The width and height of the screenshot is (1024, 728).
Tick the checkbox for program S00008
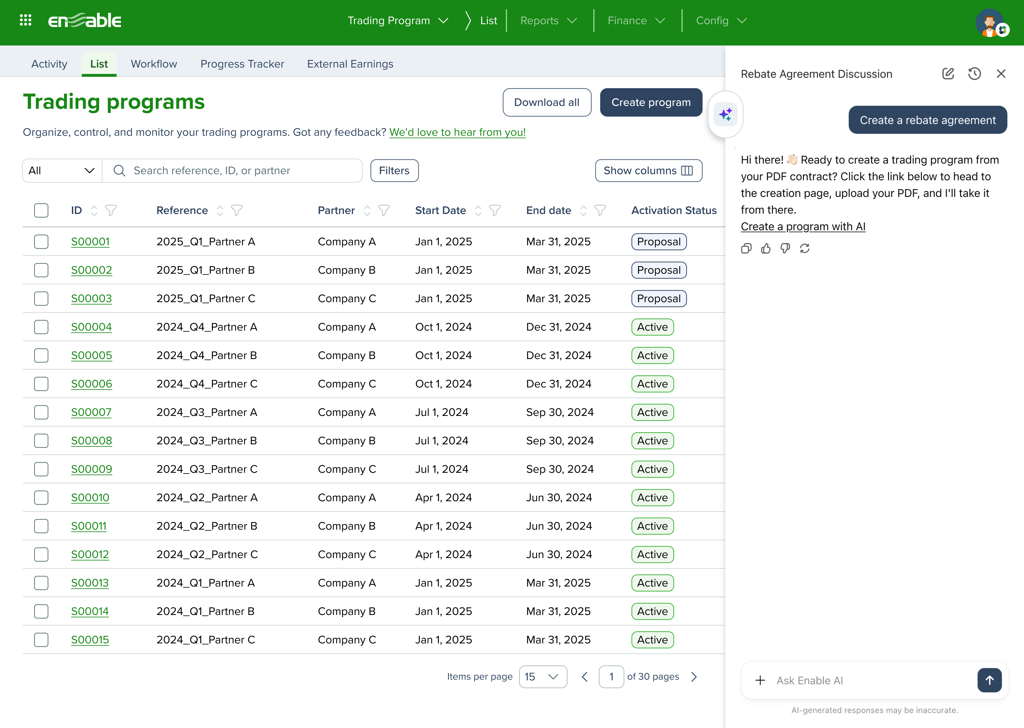[x=41, y=441]
